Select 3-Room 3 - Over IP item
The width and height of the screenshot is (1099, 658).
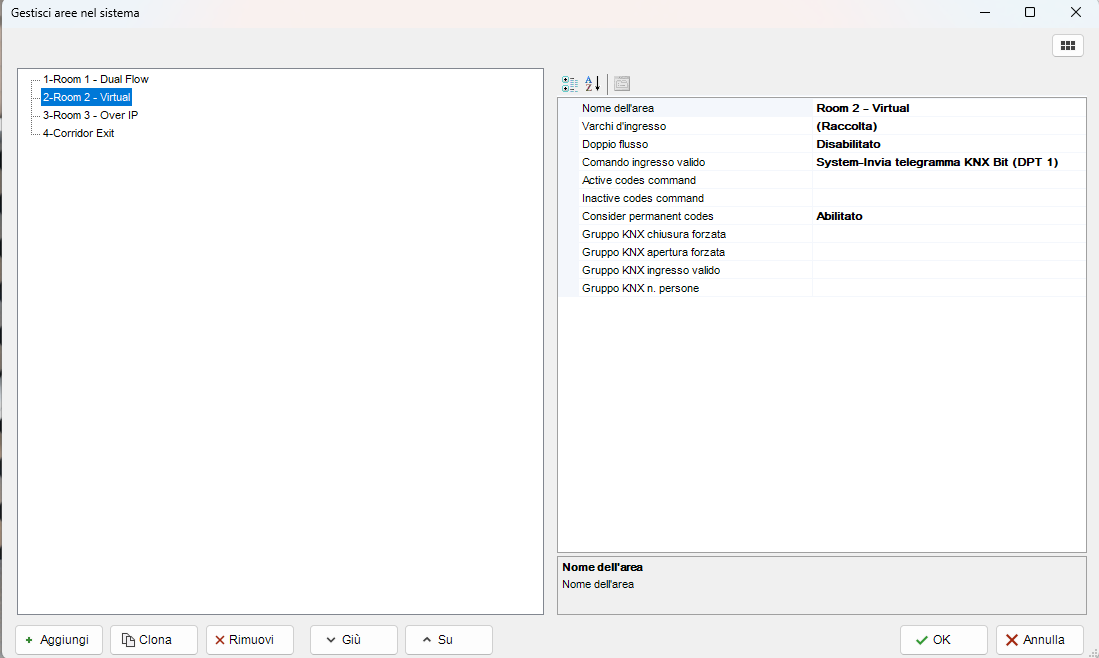90,115
